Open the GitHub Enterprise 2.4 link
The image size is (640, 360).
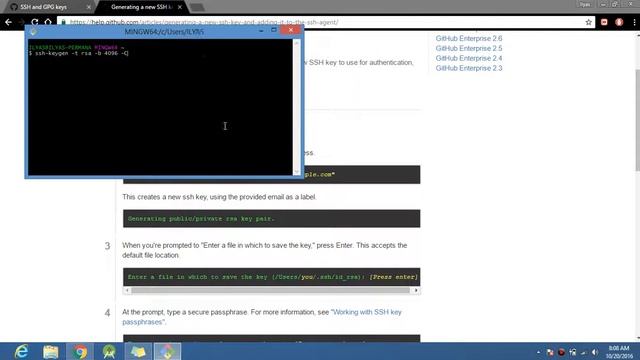[x=469, y=58]
